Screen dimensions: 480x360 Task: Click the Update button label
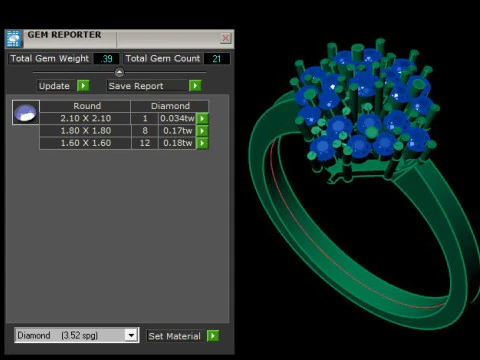[54, 86]
